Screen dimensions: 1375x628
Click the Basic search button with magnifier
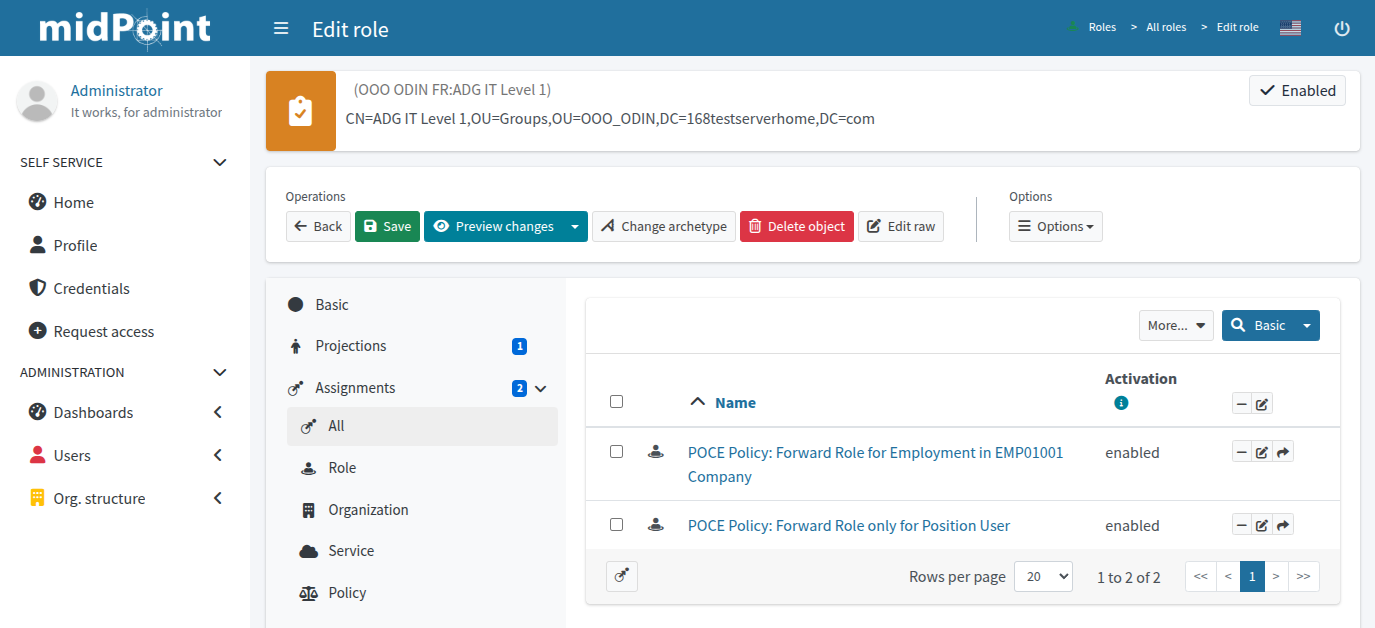point(1258,325)
